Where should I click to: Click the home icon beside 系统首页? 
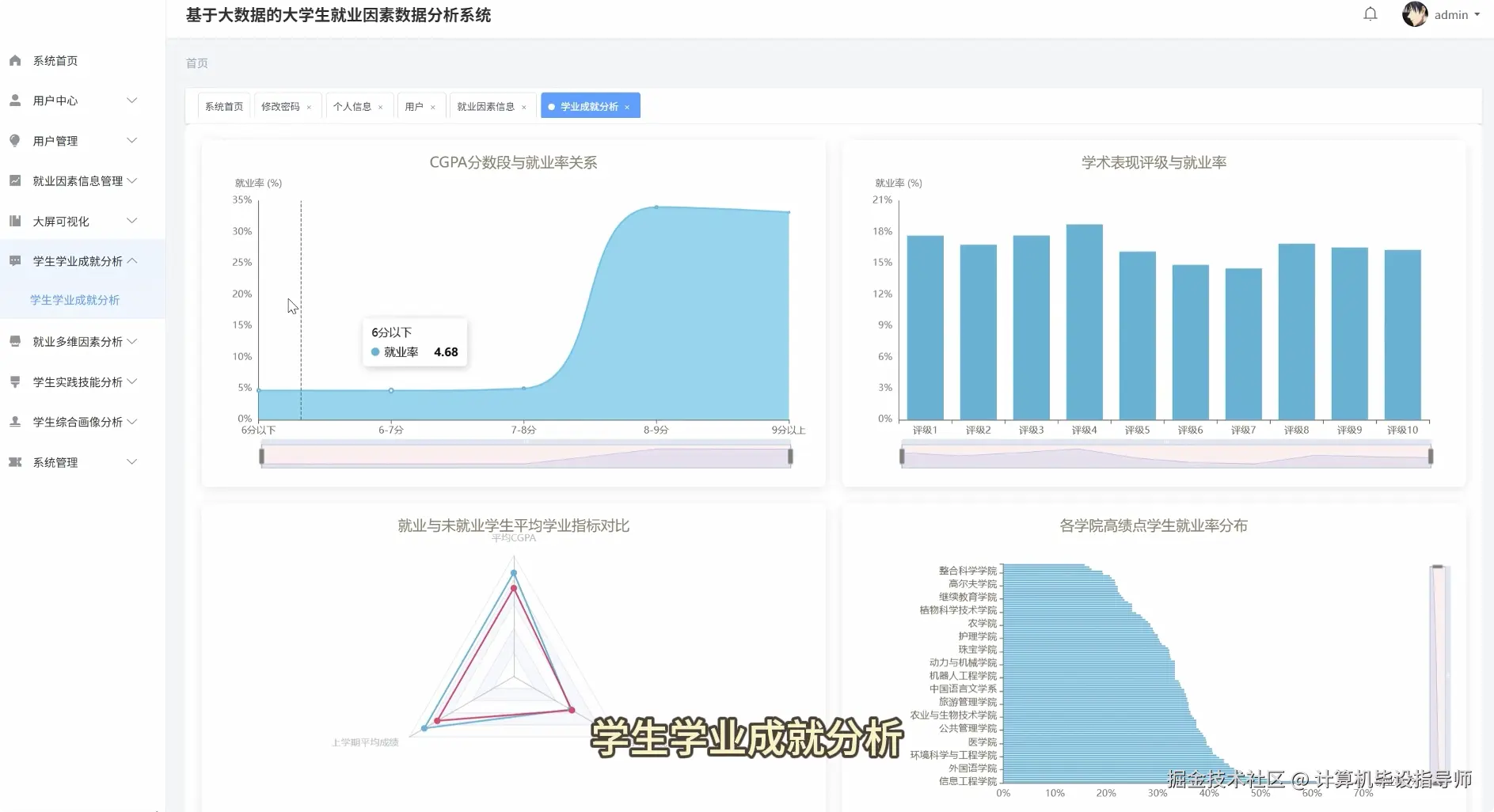click(x=15, y=60)
